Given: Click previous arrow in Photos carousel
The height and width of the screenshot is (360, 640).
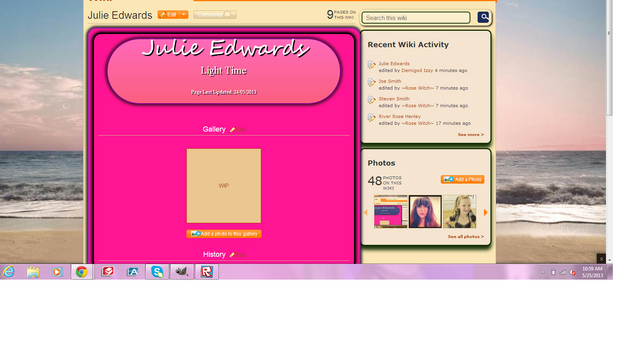Looking at the screenshot, I should 366,212.
